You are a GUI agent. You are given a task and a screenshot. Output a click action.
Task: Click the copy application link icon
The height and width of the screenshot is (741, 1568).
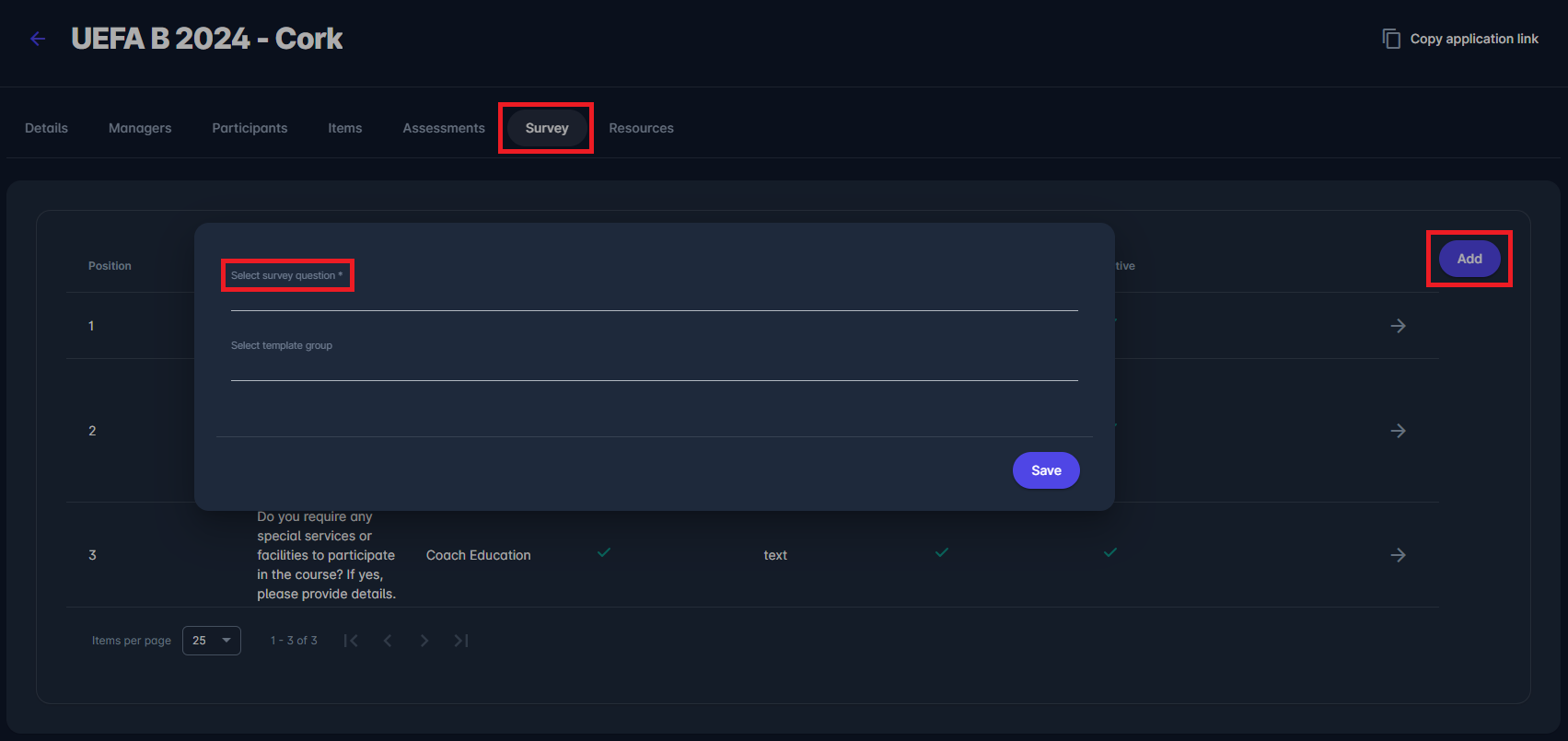(x=1391, y=39)
